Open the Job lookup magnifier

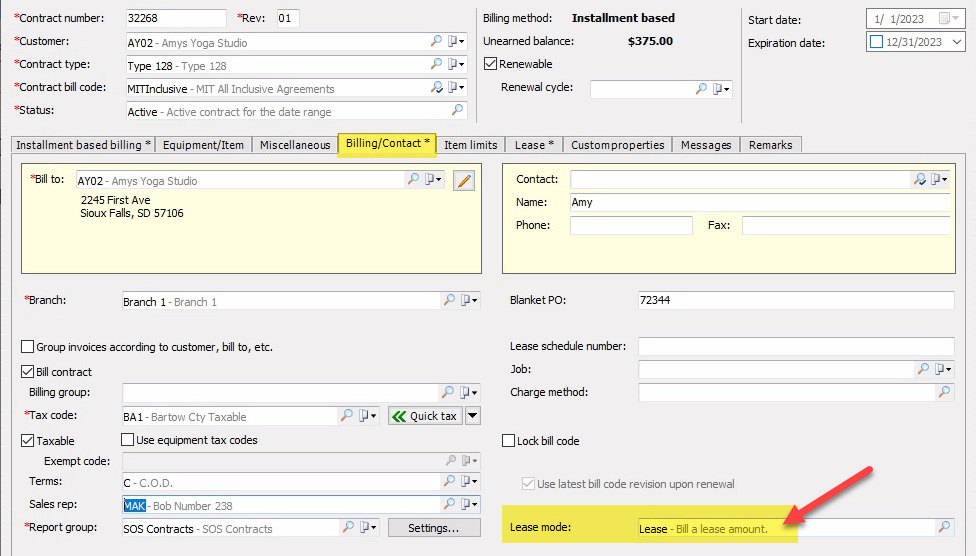923,369
